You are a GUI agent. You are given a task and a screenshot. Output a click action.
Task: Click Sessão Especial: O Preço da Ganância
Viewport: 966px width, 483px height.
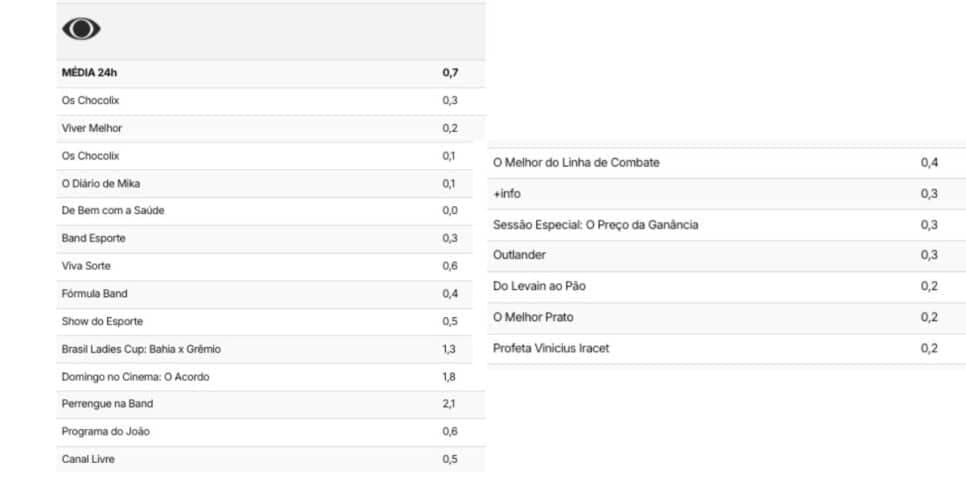(727, 225)
